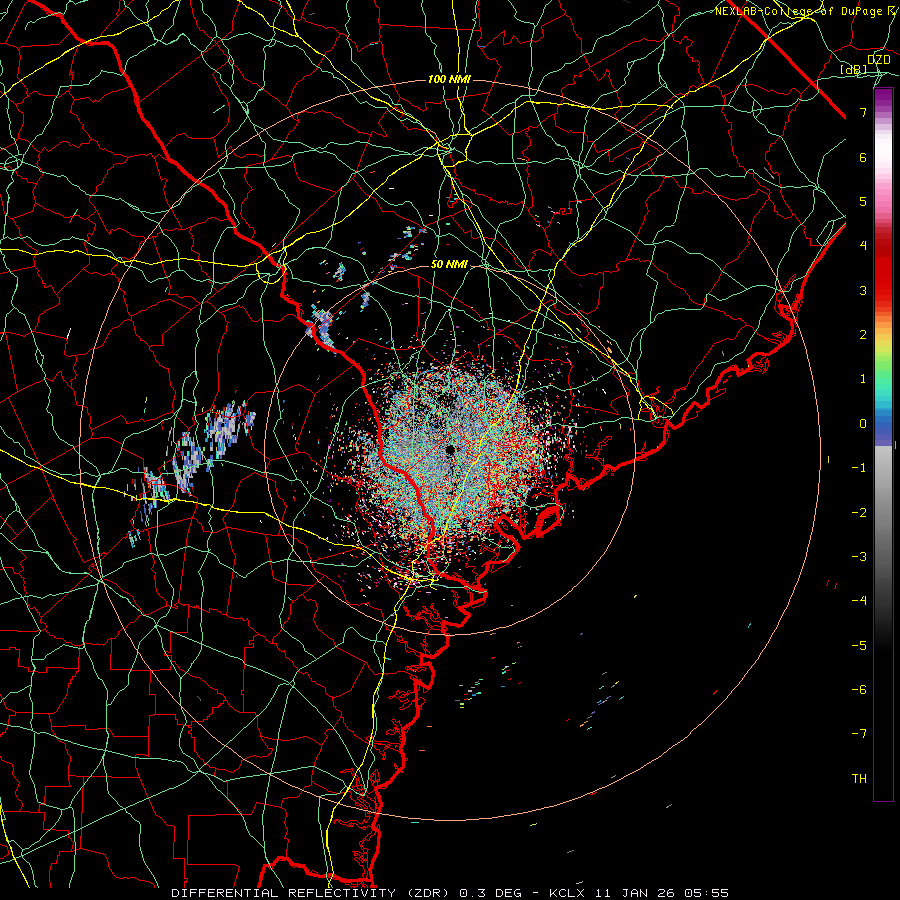Click the KCLX radar site center dot

[450, 449]
